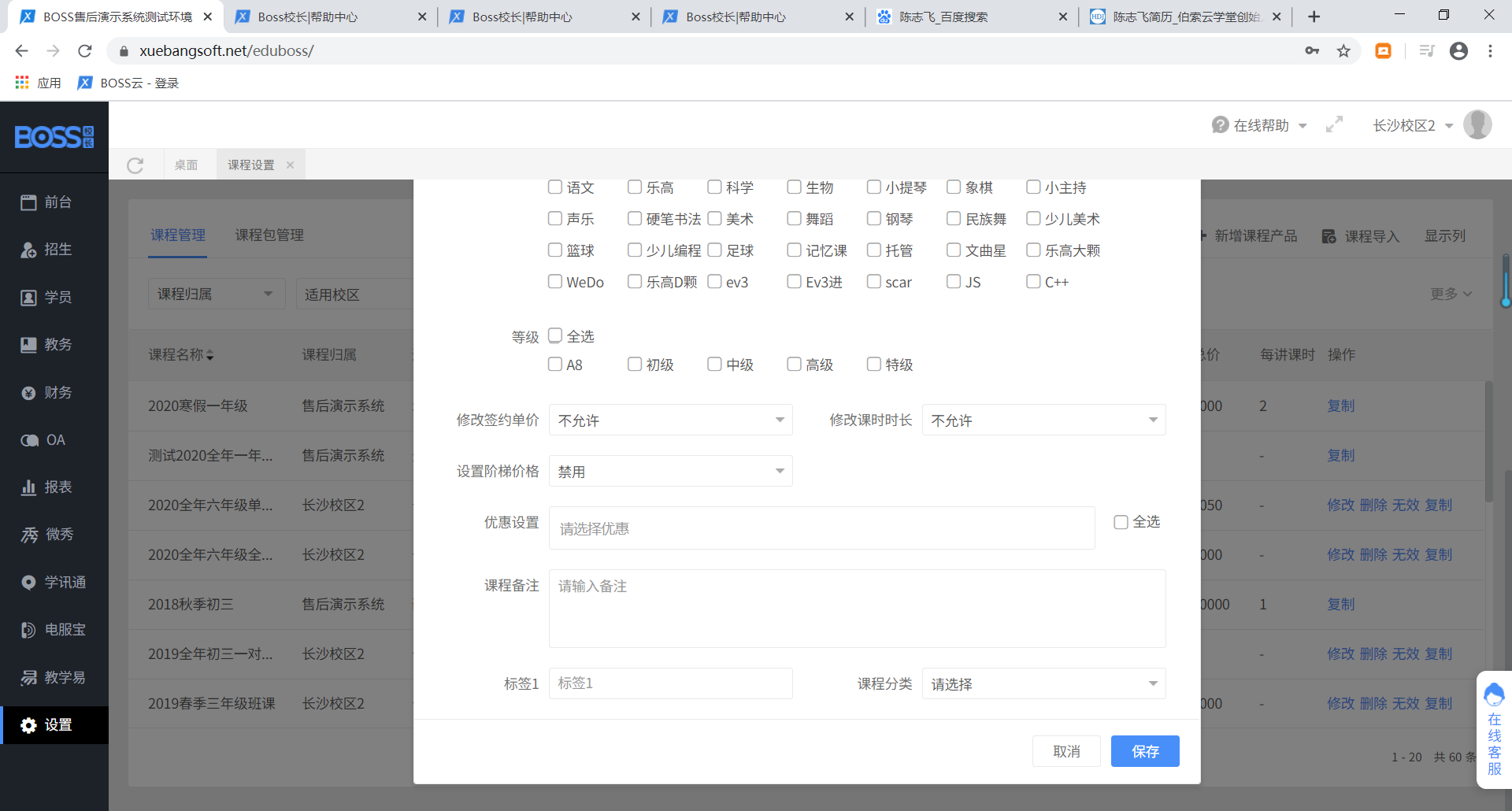Viewport: 1512px width, 811px height.
Task: Check the WeDo subject checkbox
Action: tap(555, 281)
